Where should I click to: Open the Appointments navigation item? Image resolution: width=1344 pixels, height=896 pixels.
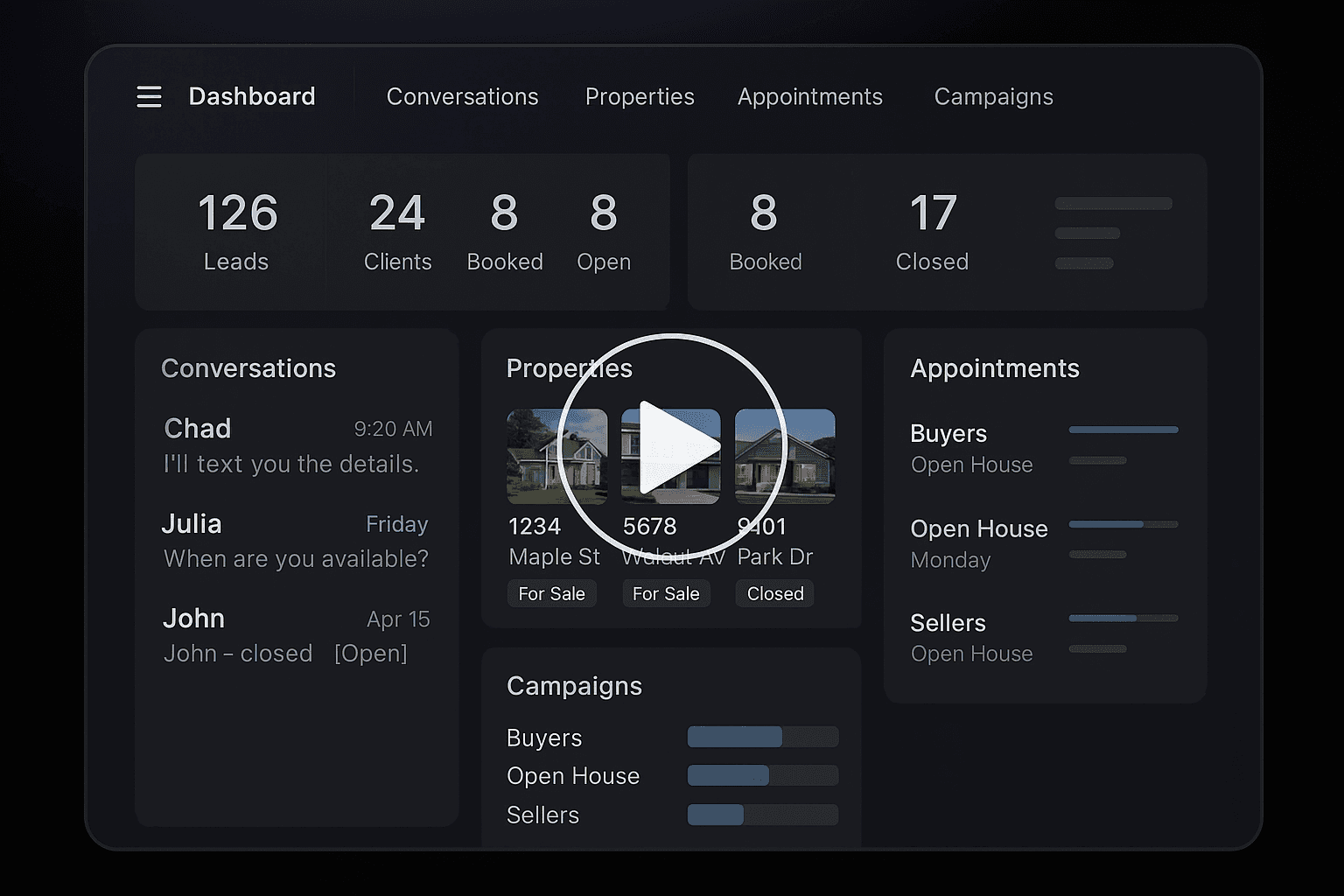pos(809,97)
